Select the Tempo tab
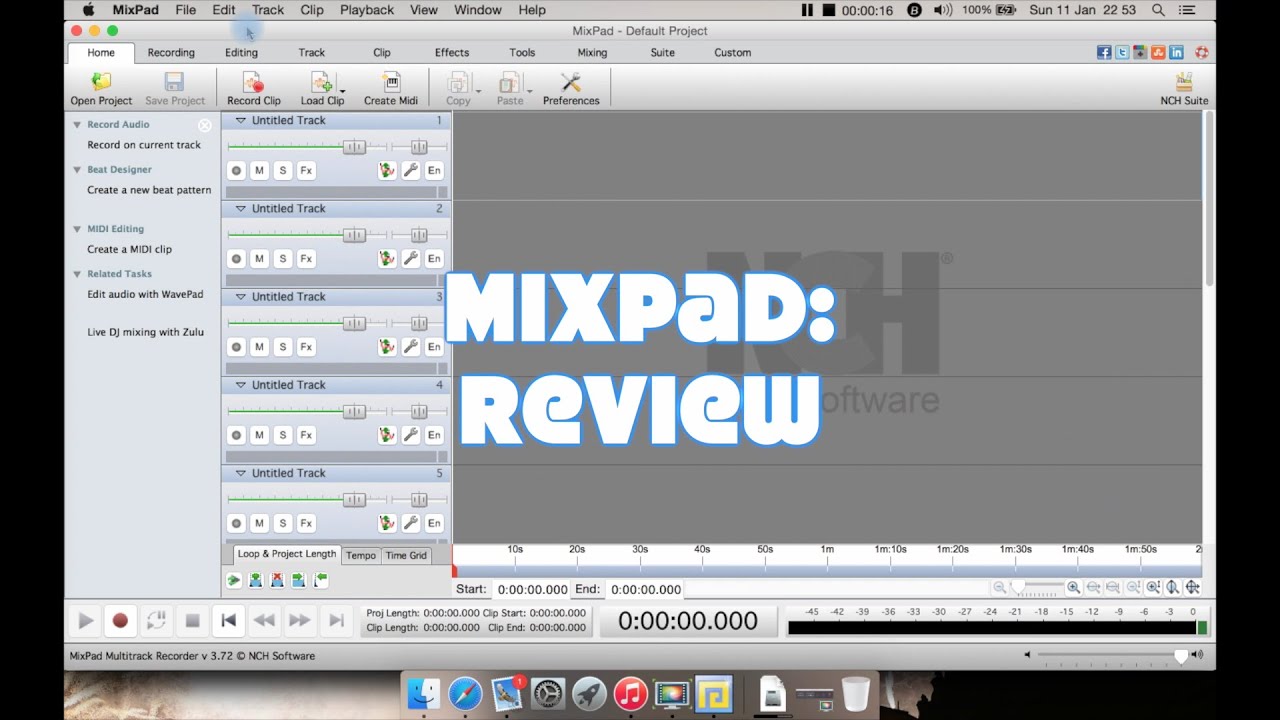Image resolution: width=1280 pixels, height=720 pixels. click(x=361, y=556)
